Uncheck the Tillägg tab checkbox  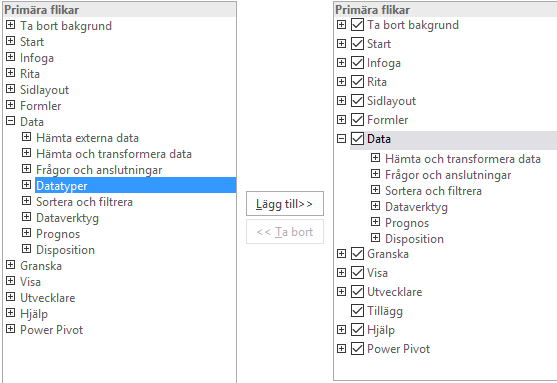point(357,311)
